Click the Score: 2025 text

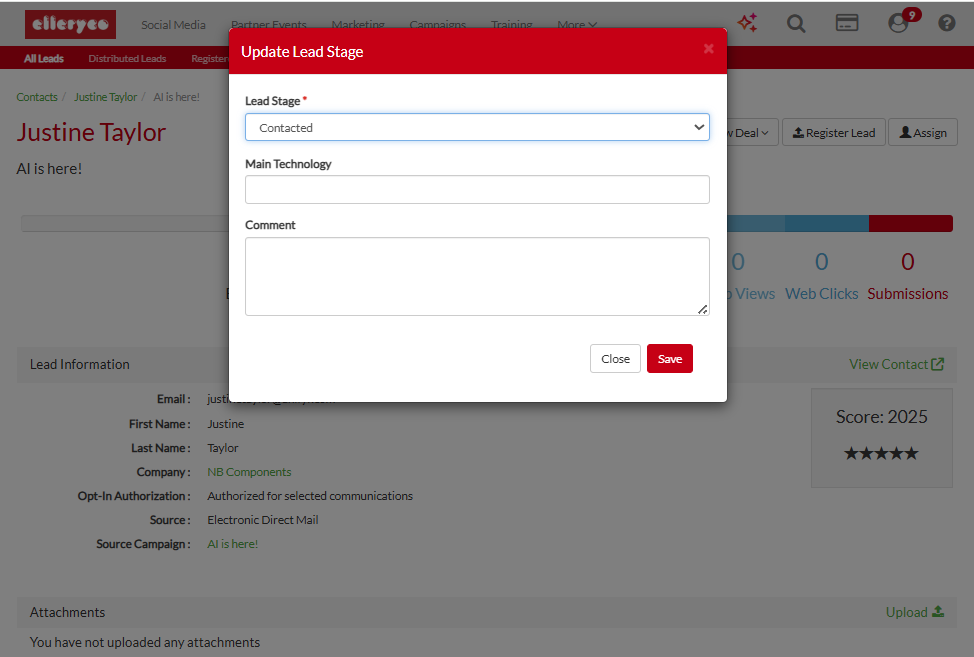(x=881, y=417)
